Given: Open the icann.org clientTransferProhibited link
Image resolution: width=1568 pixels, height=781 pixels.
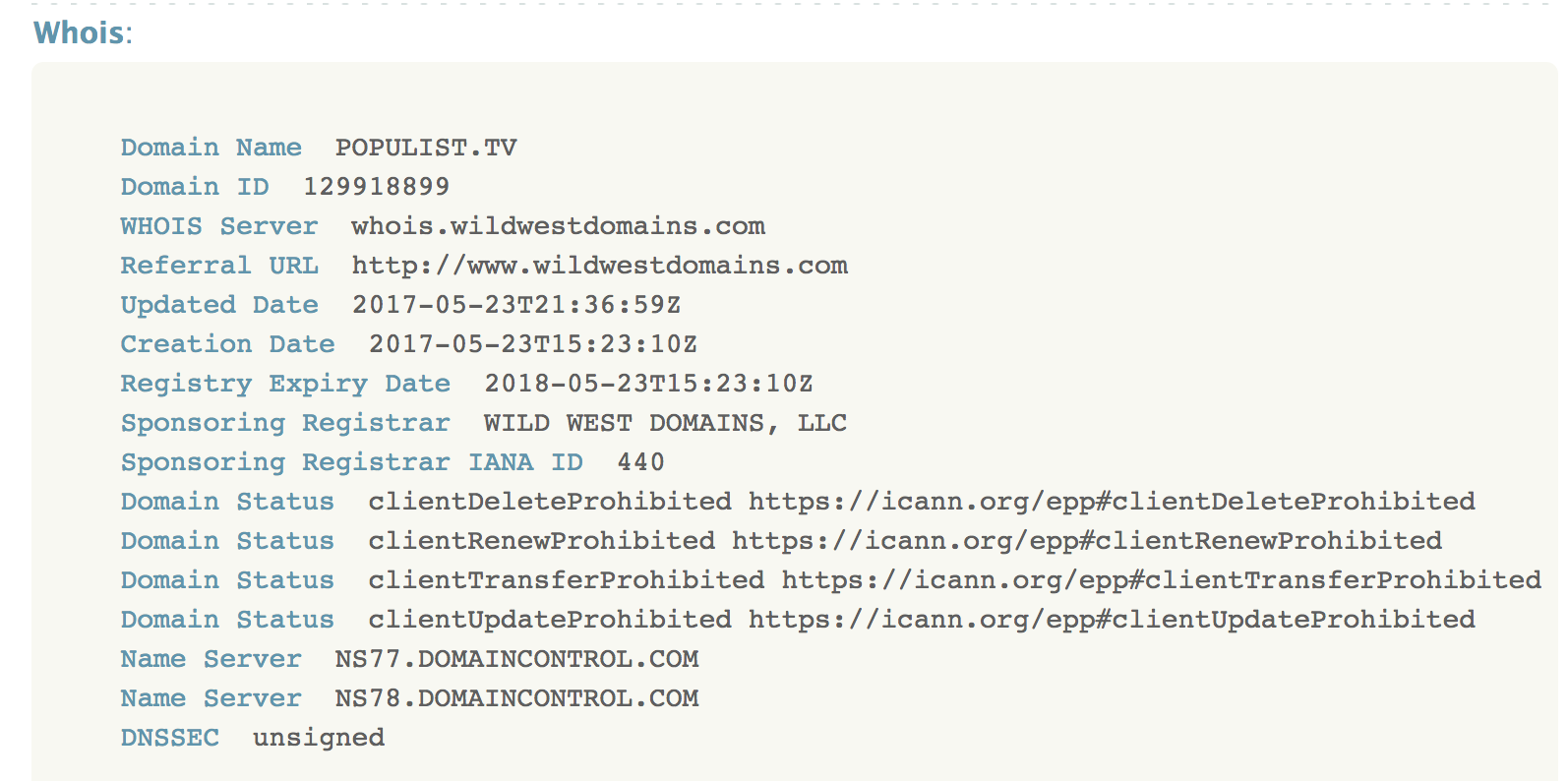Looking at the screenshot, I should pos(1162,580).
